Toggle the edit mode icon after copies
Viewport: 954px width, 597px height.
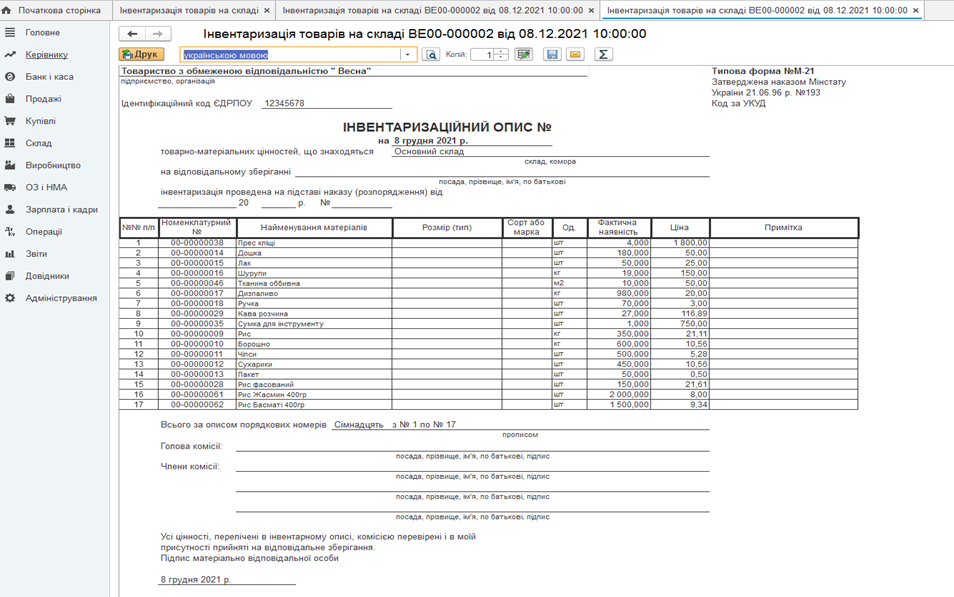point(523,55)
